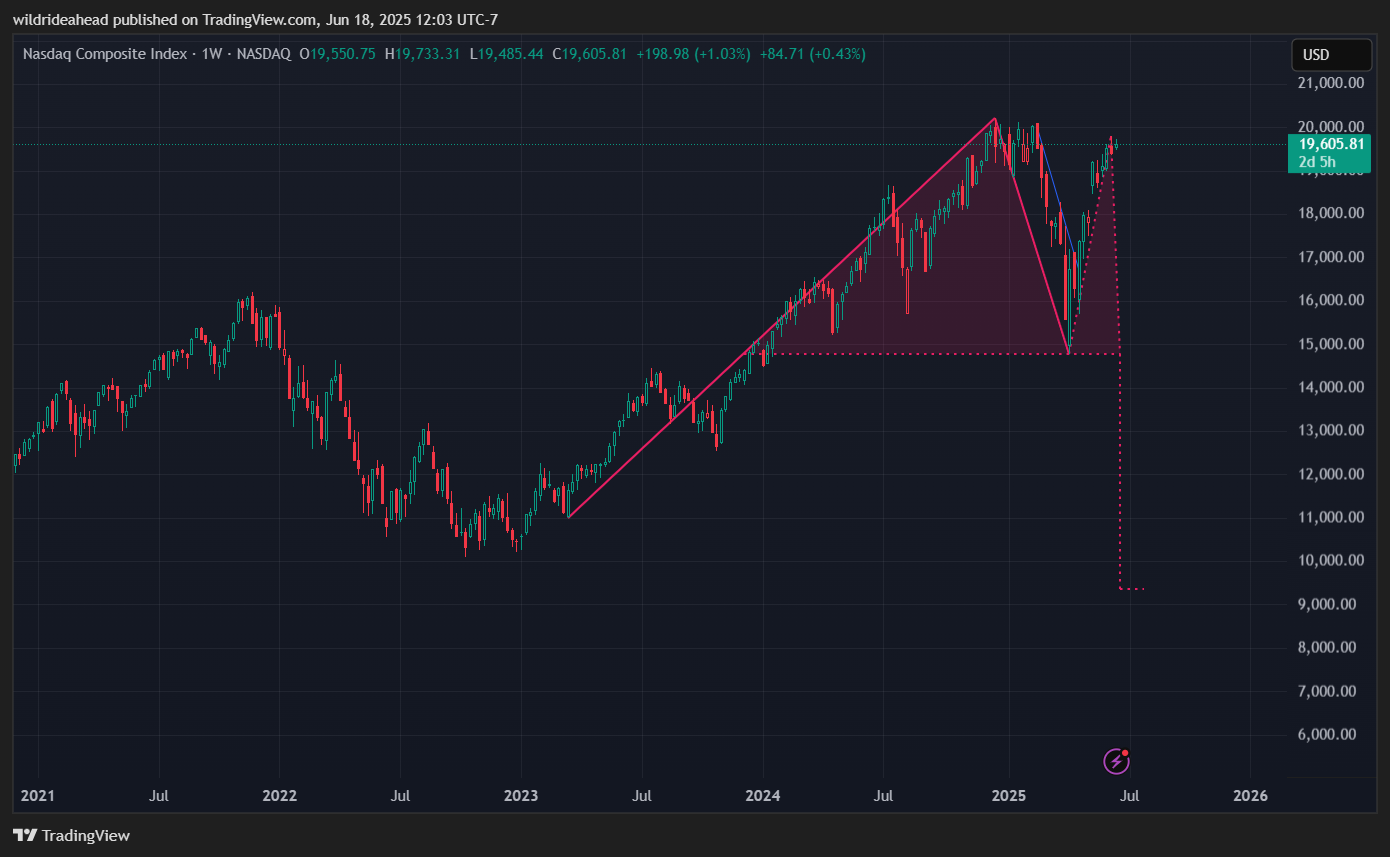1390x857 pixels.
Task: Click the 10,000.00 price axis label
Action: [1331, 560]
